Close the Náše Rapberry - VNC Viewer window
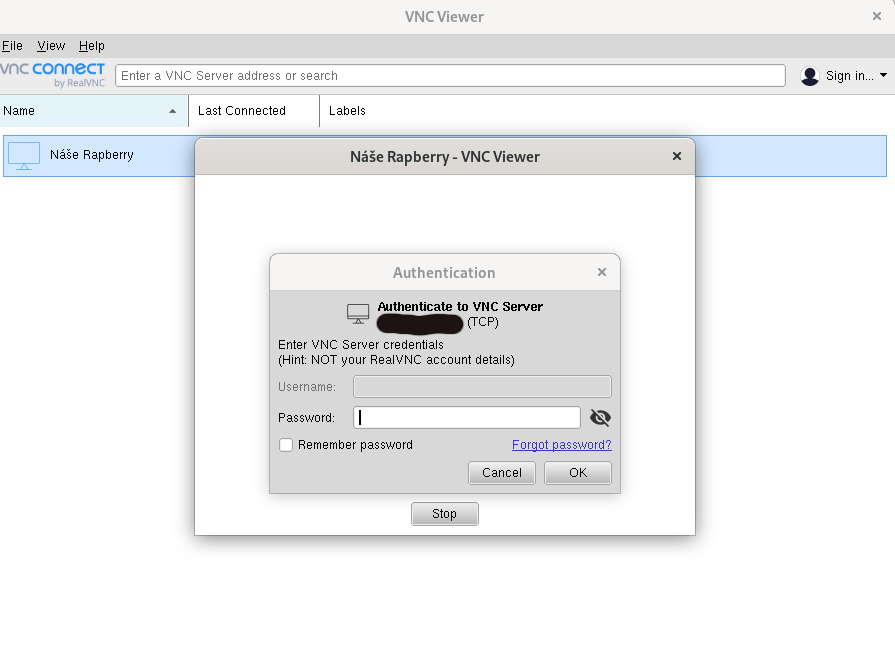Screen dimensions: 895x671 [677, 156]
